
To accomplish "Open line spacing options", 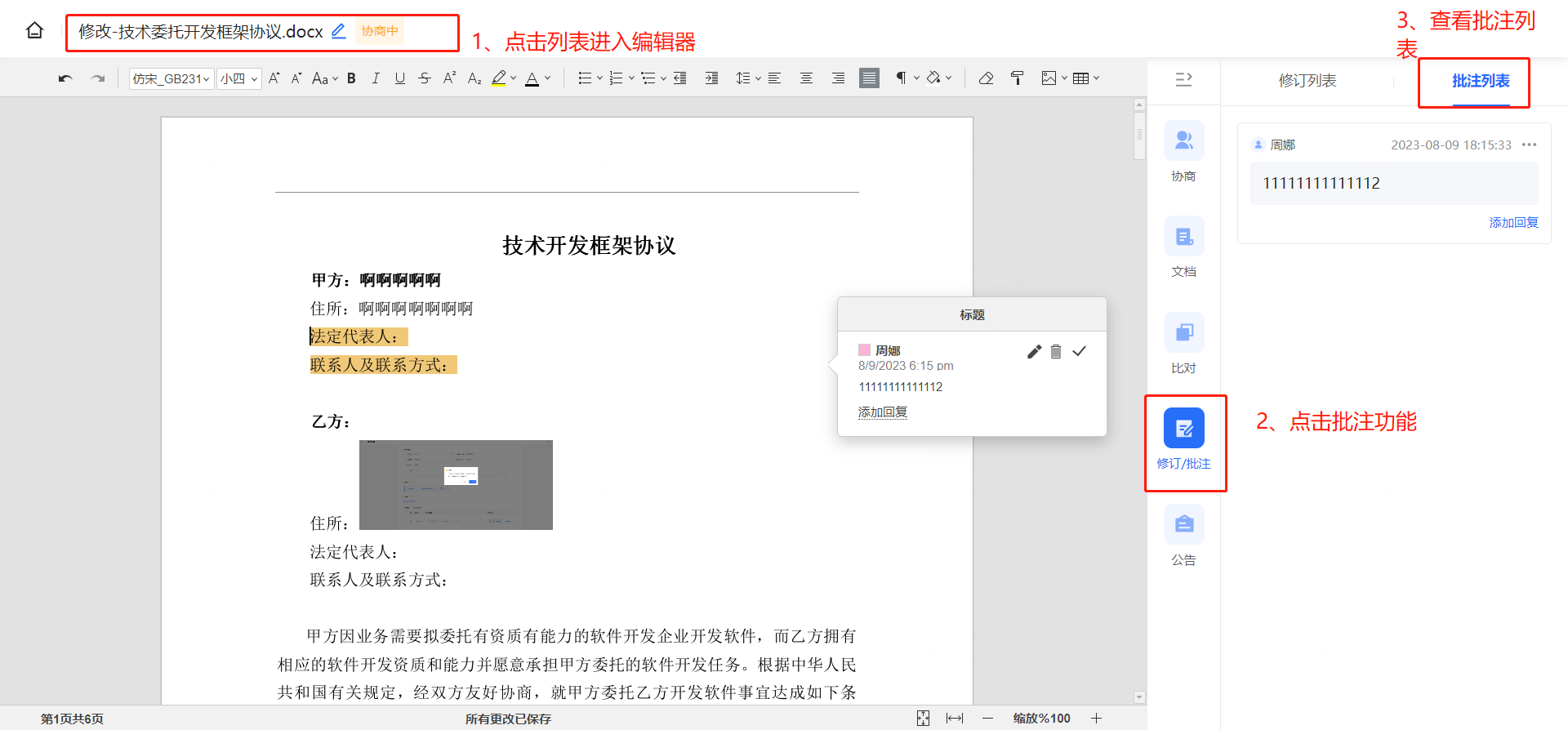I will click(748, 78).
